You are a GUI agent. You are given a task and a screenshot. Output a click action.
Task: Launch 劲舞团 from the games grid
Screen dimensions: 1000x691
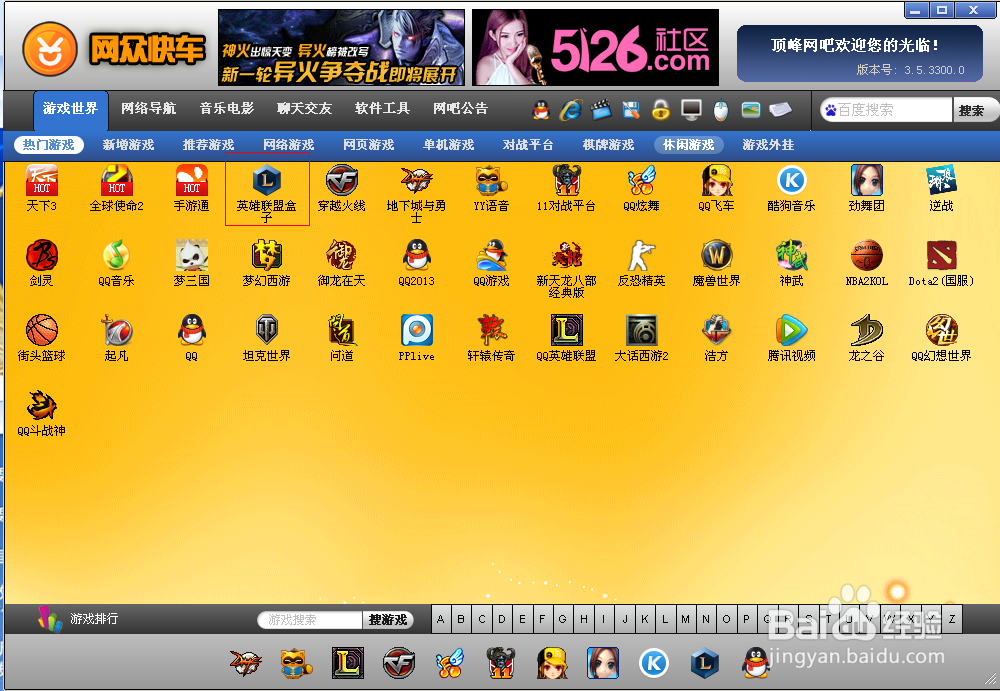pos(866,188)
